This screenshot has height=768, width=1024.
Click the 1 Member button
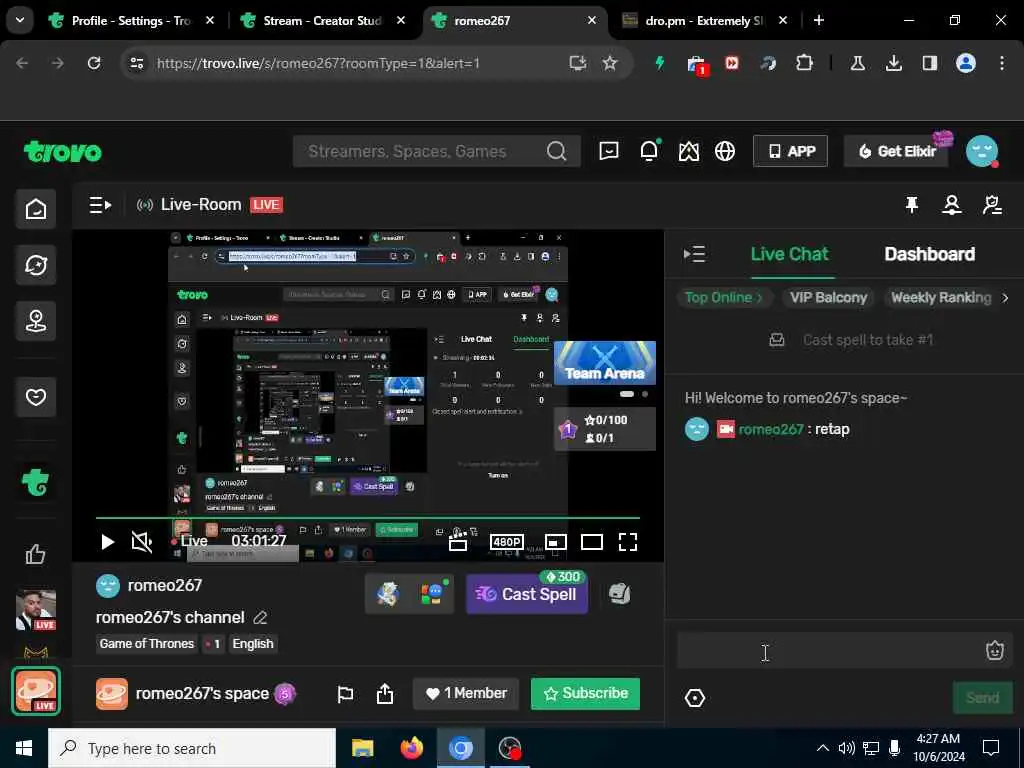point(466,694)
